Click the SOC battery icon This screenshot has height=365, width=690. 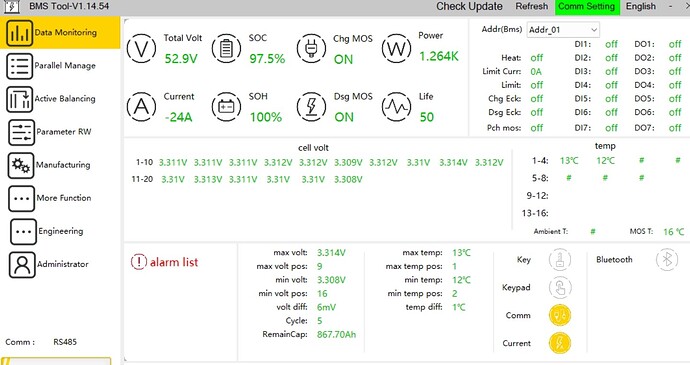pyautogui.click(x=226, y=48)
